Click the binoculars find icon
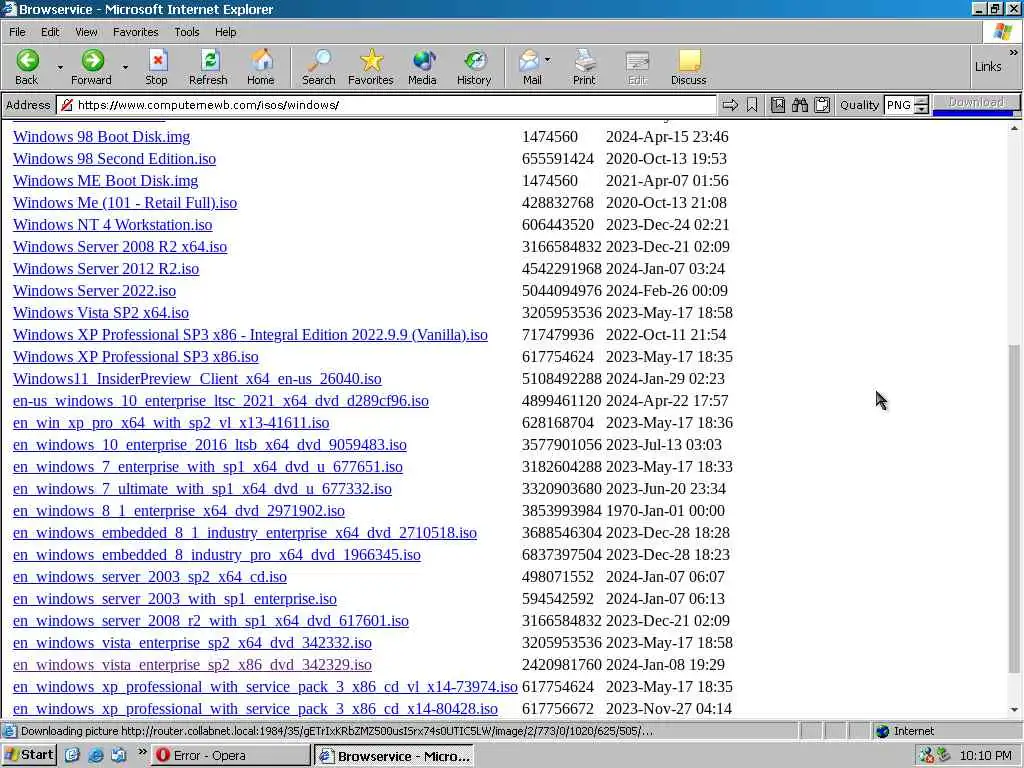This screenshot has width=1024, height=768. 800,104
